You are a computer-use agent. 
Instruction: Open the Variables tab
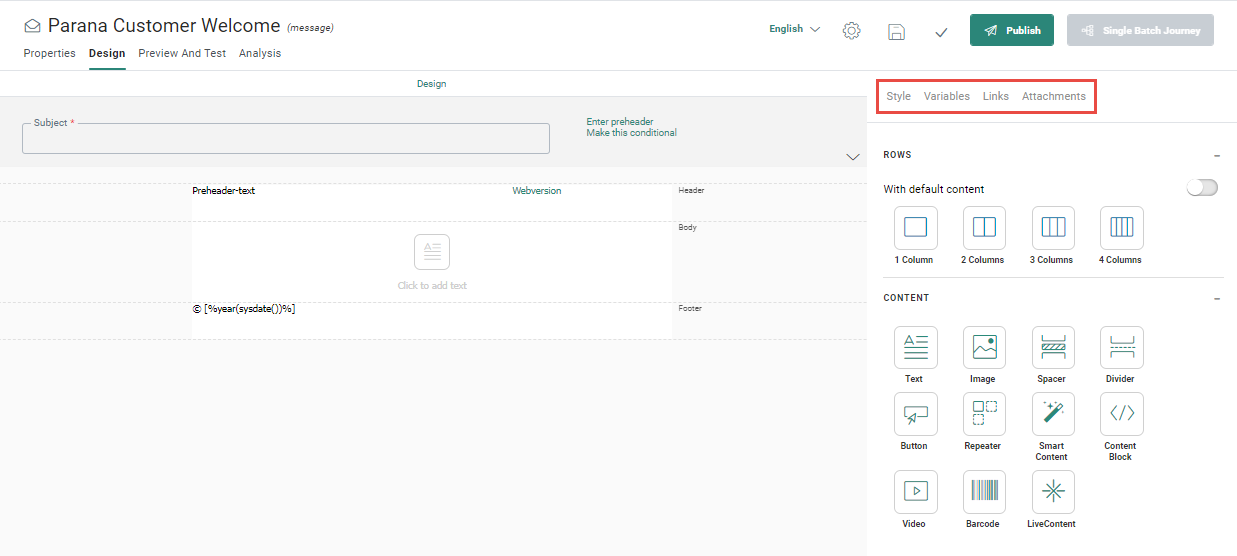tap(946, 97)
